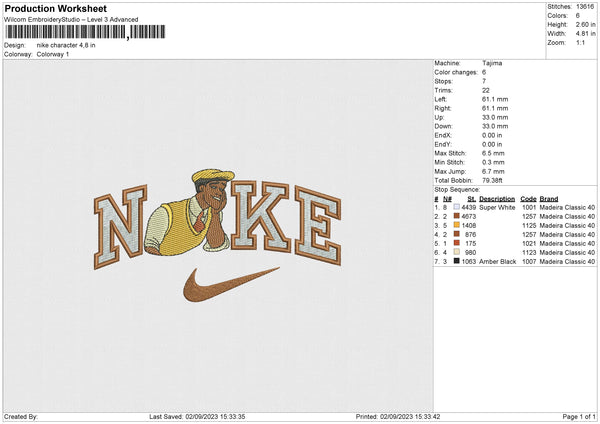The image size is (600, 424).
Task: Click the Trims value 22
Action: 486,90
